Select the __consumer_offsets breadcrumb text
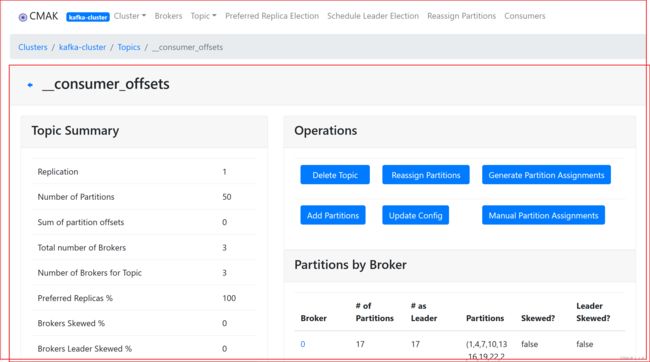650x362 pixels. 187,47
